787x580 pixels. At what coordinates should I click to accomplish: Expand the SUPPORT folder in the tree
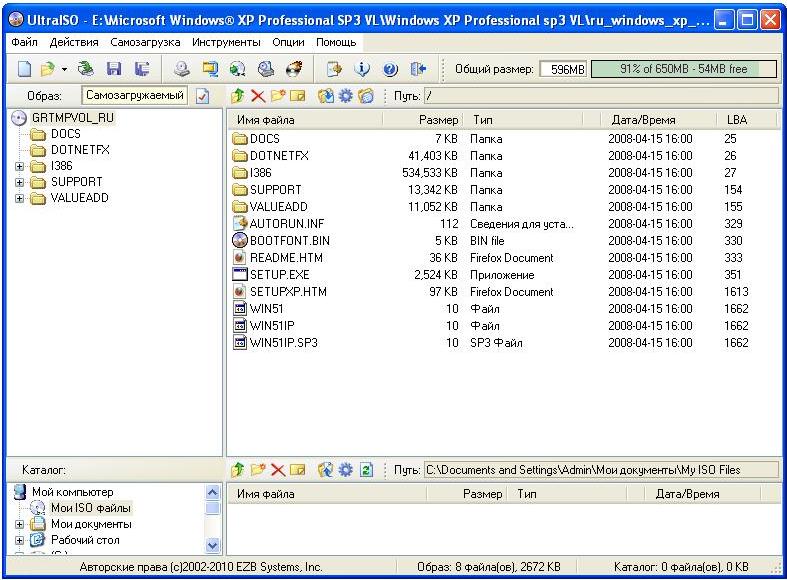tap(19, 182)
